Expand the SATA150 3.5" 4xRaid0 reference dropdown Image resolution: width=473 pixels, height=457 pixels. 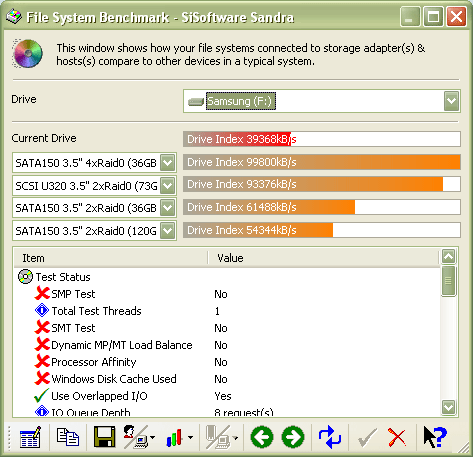(168, 163)
